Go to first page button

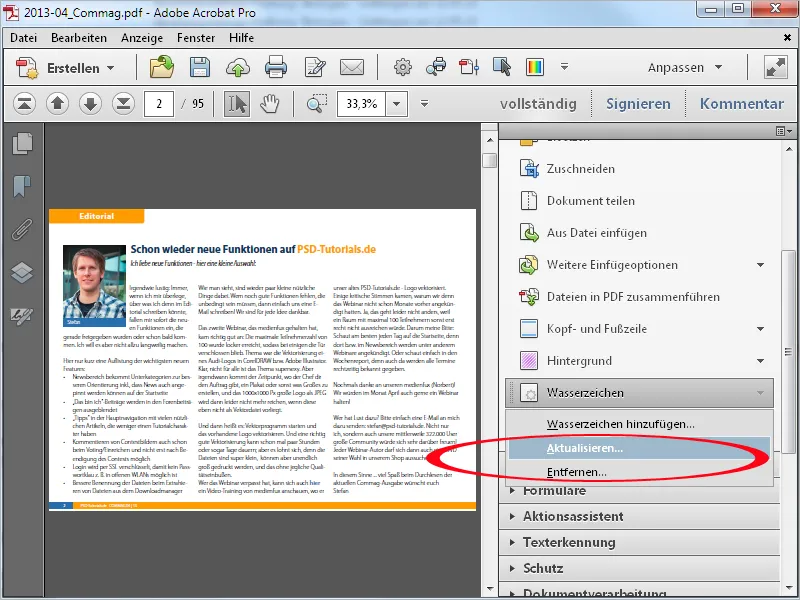[24, 104]
